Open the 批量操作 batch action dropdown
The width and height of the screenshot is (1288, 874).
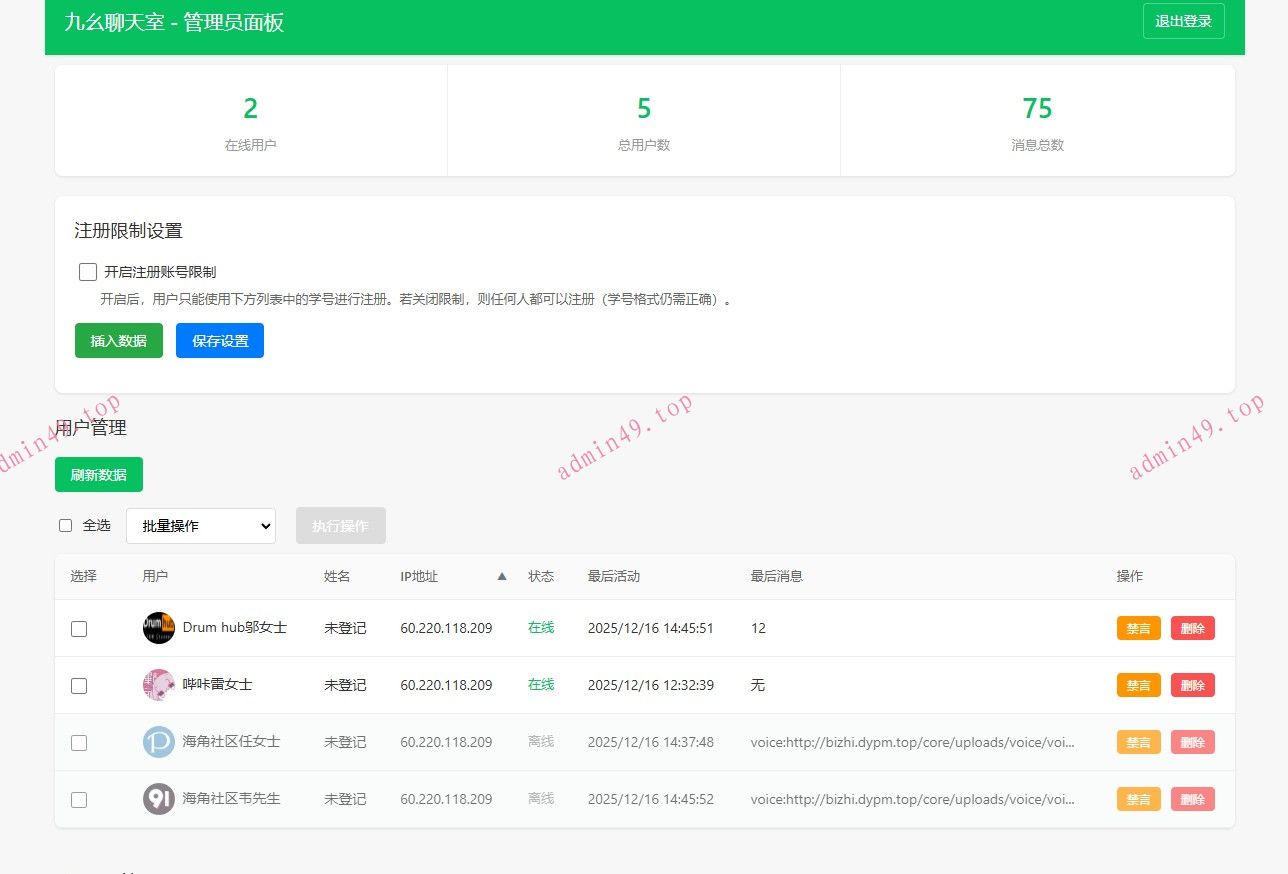click(x=200, y=525)
